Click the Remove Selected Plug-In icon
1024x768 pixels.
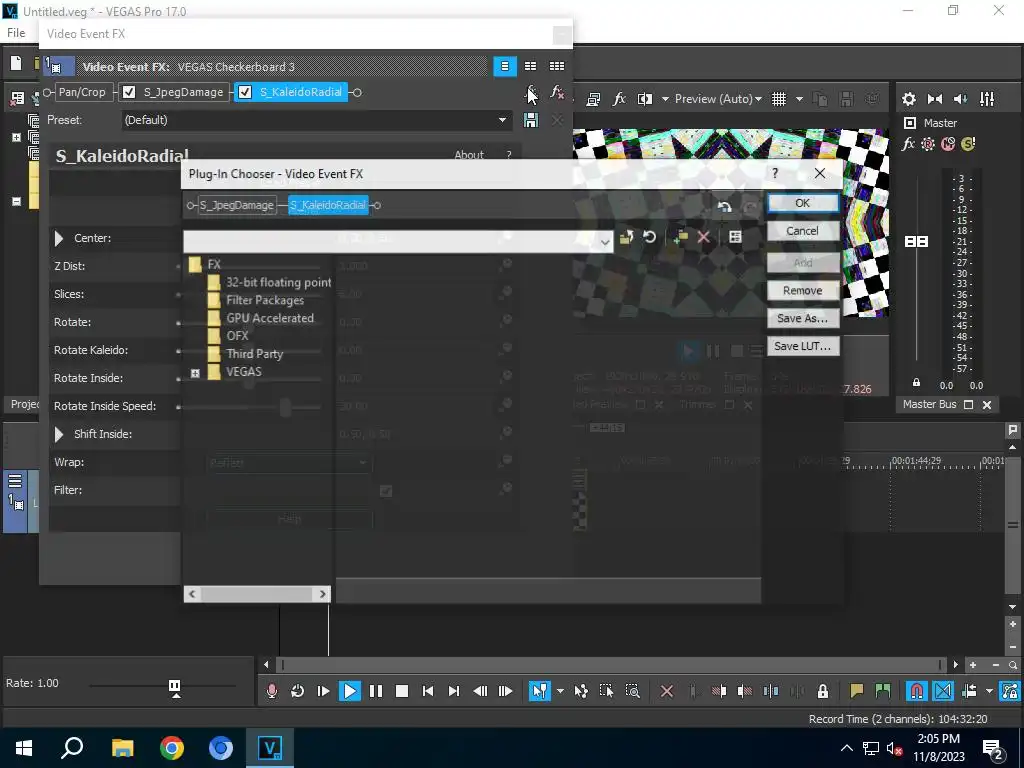point(557,92)
